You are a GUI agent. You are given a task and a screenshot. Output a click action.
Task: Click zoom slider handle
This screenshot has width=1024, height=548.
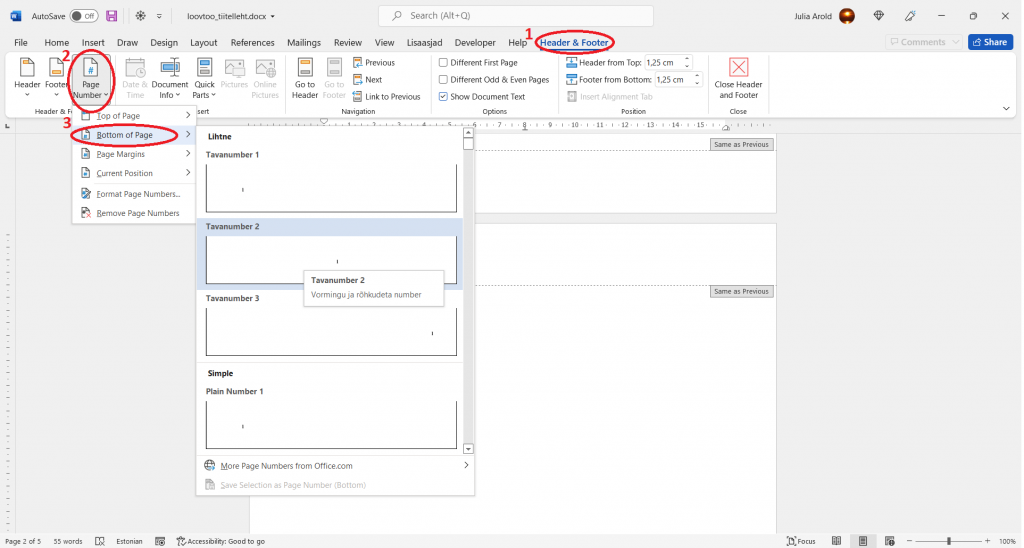point(949,541)
